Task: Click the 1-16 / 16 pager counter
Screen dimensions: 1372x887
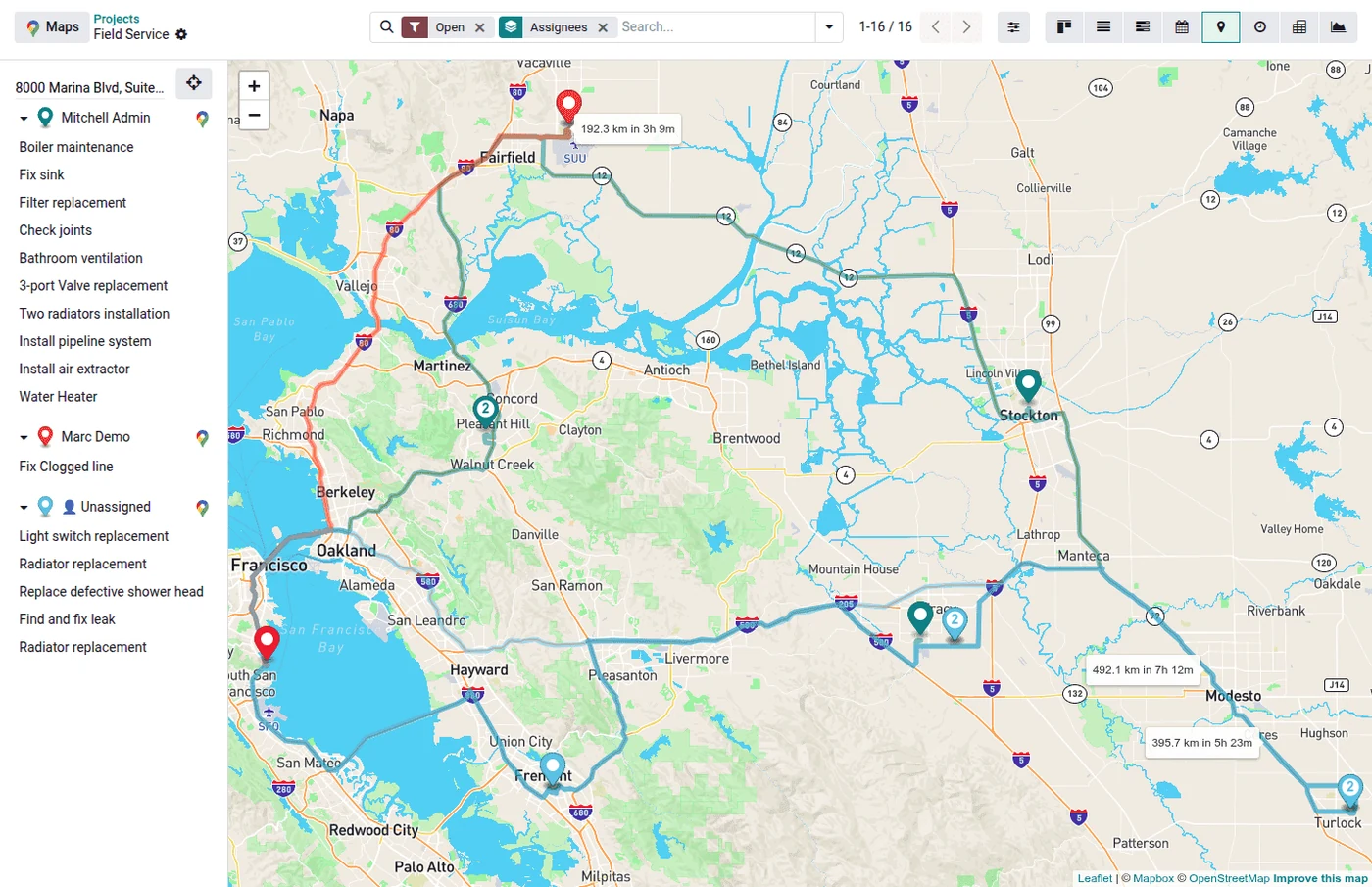Action: coord(885,27)
